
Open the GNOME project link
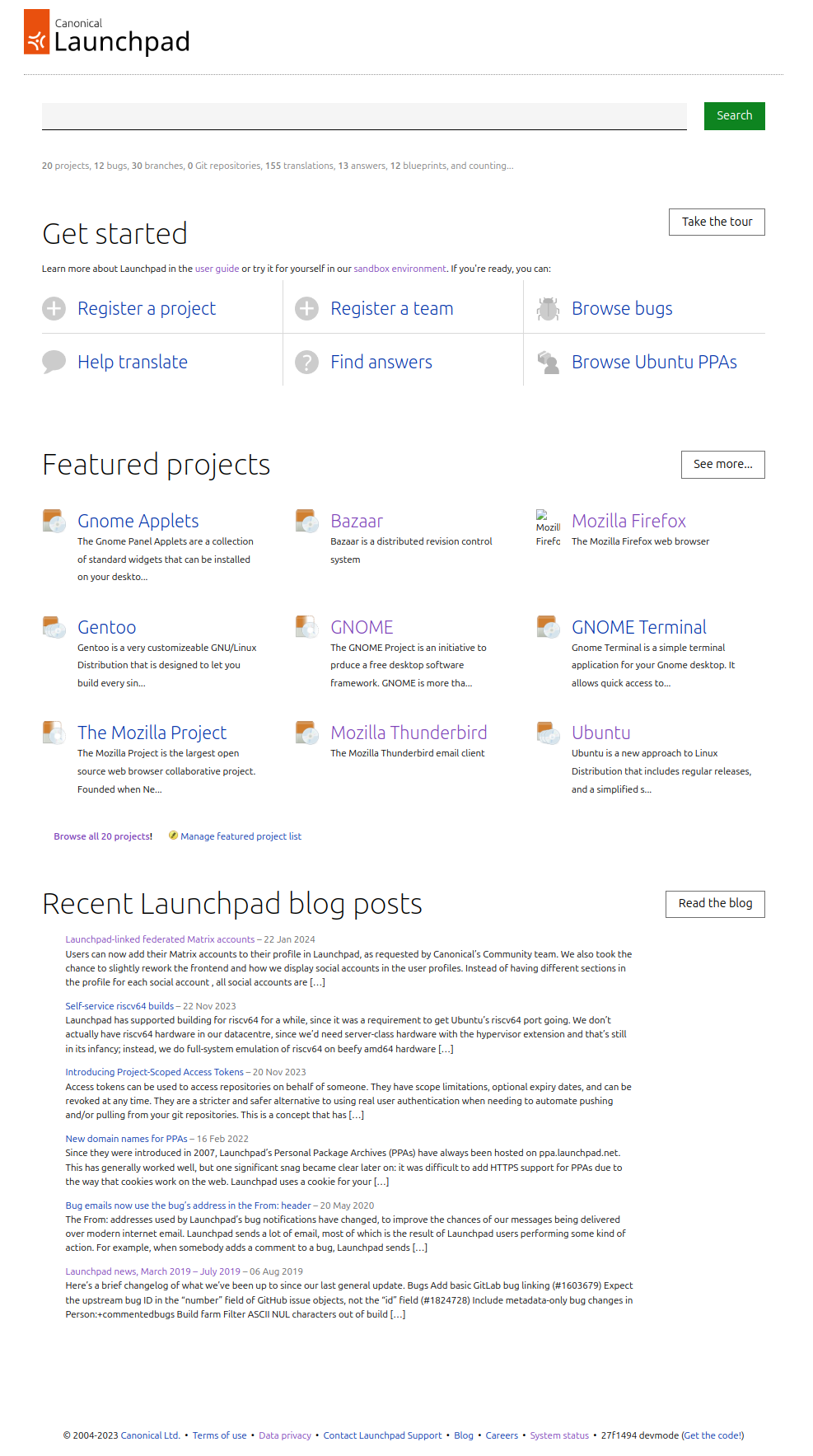tap(362, 627)
